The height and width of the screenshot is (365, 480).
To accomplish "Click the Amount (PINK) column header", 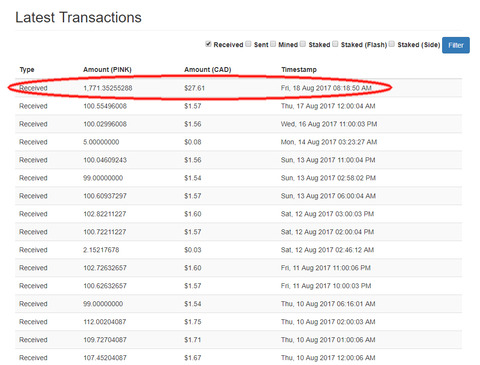I will coord(107,70).
